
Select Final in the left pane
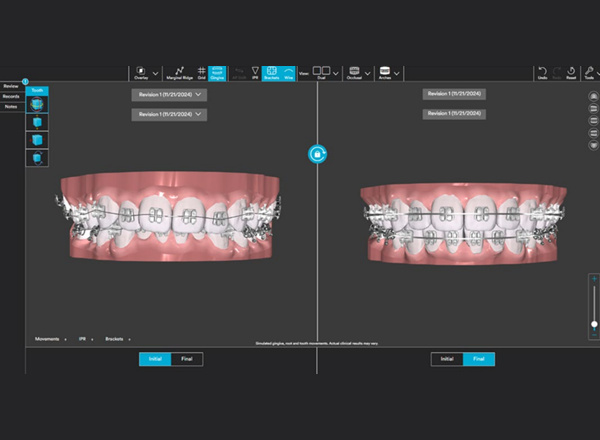click(x=187, y=359)
